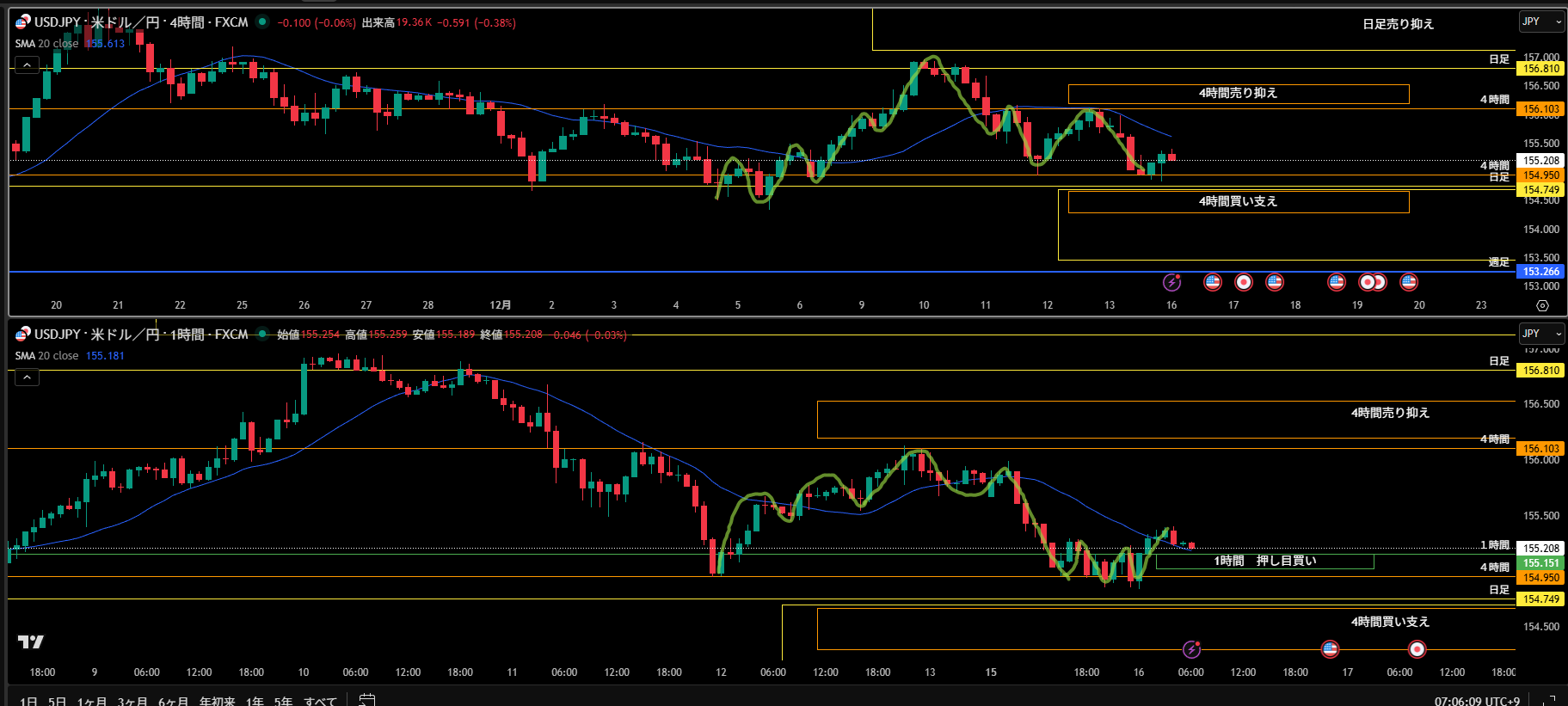Click the 07:06:09 UTC+9 timezone button

(x=1476, y=702)
